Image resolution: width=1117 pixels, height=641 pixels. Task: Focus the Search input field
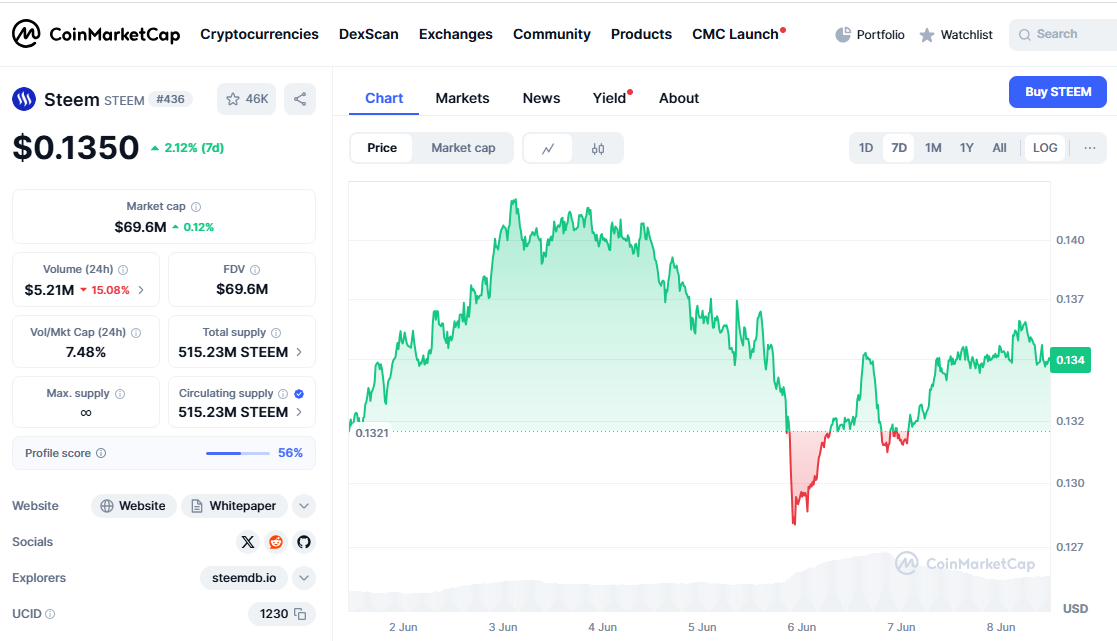tap(1064, 34)
